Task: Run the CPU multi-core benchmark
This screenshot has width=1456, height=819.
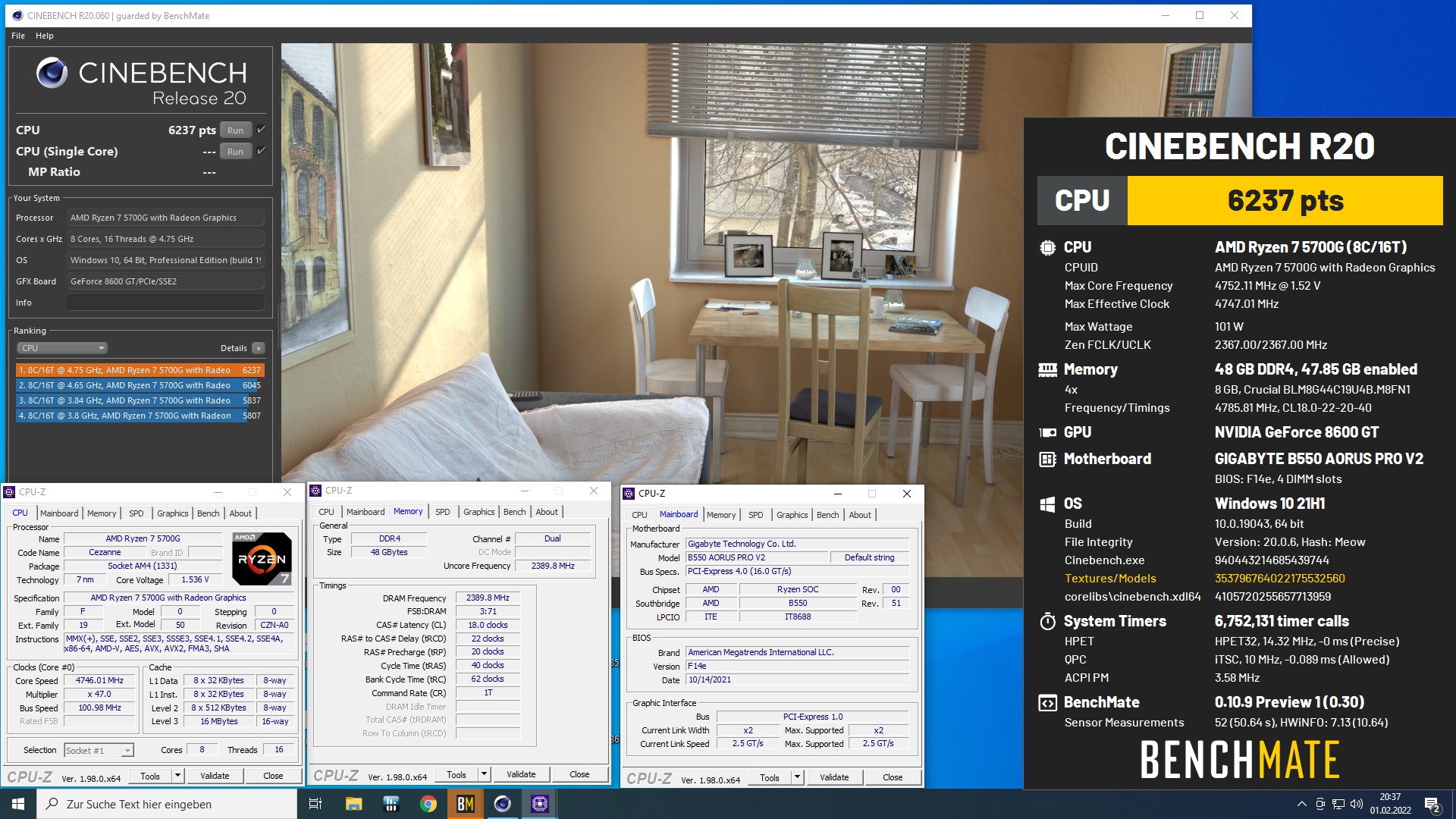Action: pos(236,130)
